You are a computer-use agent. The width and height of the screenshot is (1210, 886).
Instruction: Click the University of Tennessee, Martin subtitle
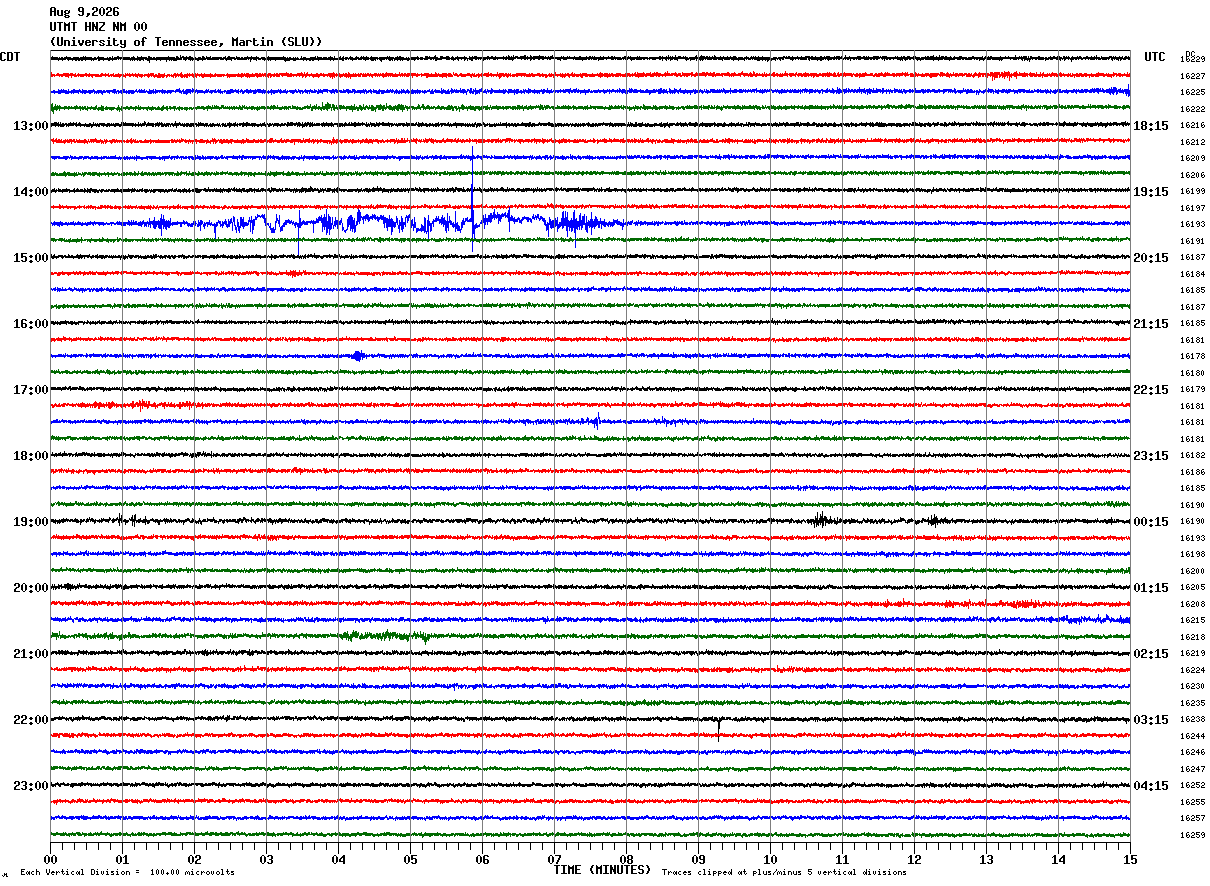(x=186, y=42)
